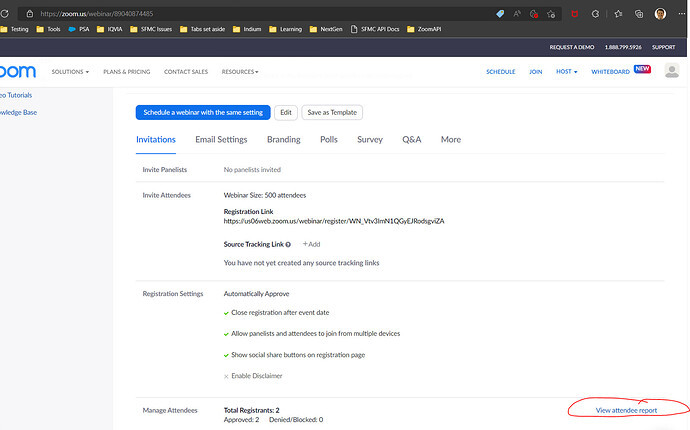
Task: Click the 'Automatically Approve' text
Action: [256, 294]
